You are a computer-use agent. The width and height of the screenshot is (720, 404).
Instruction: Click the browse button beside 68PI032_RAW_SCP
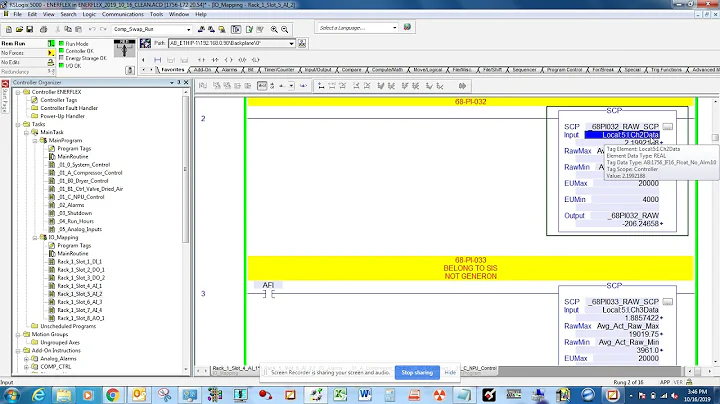(x=668, y=127)
